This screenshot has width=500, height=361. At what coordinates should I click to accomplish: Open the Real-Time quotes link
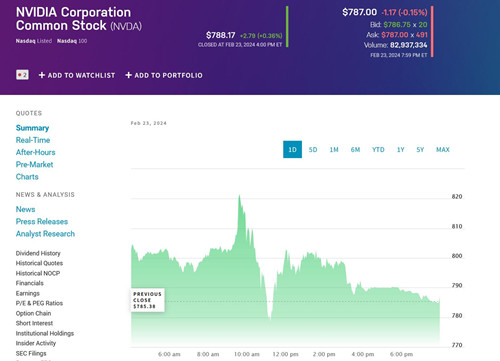click(33, 140)
